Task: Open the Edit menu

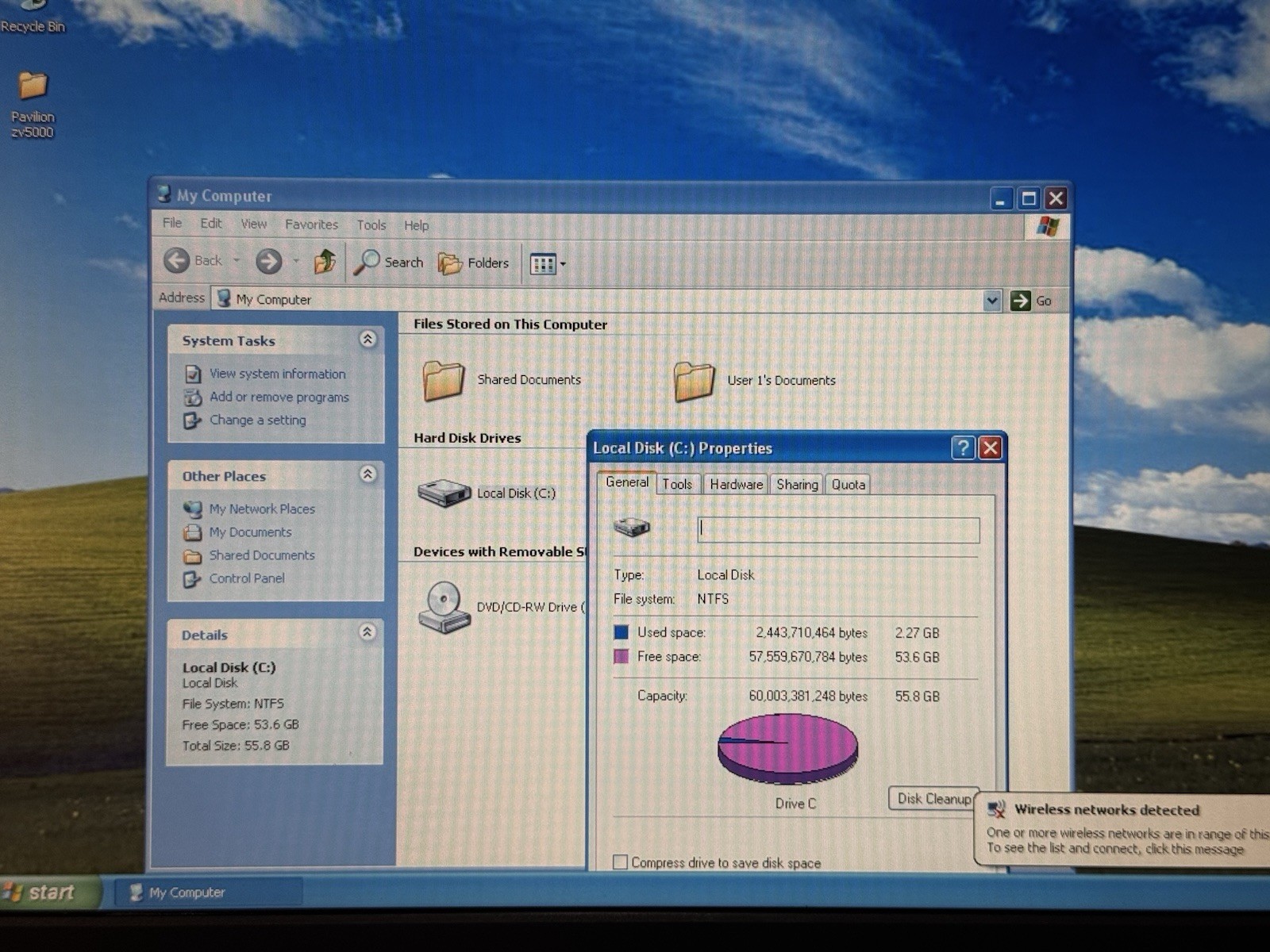Action: [211, 224]
